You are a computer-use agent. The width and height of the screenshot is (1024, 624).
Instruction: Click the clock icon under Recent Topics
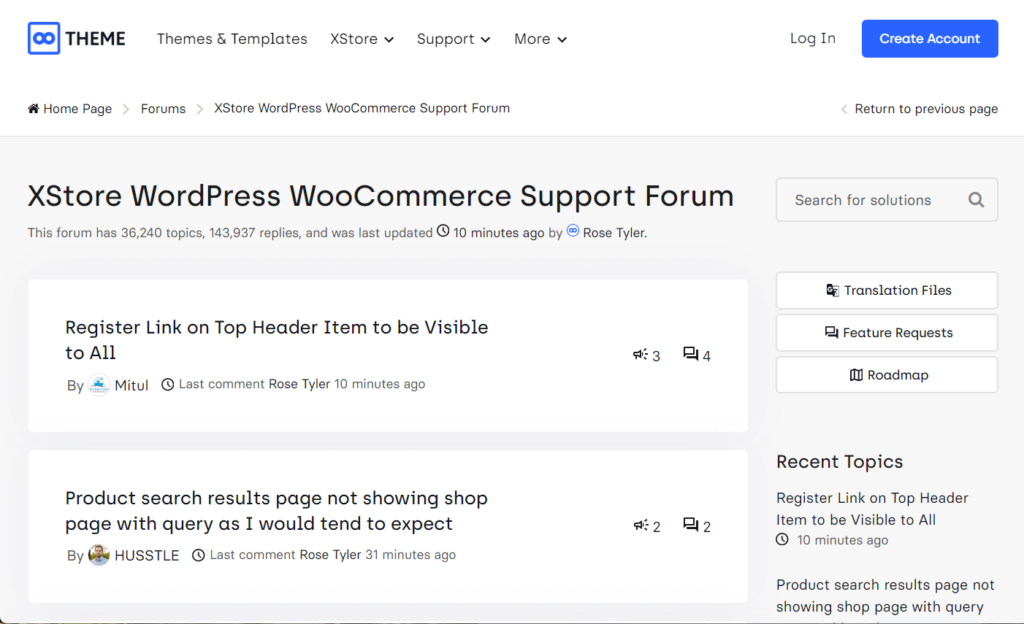(782, 539)
